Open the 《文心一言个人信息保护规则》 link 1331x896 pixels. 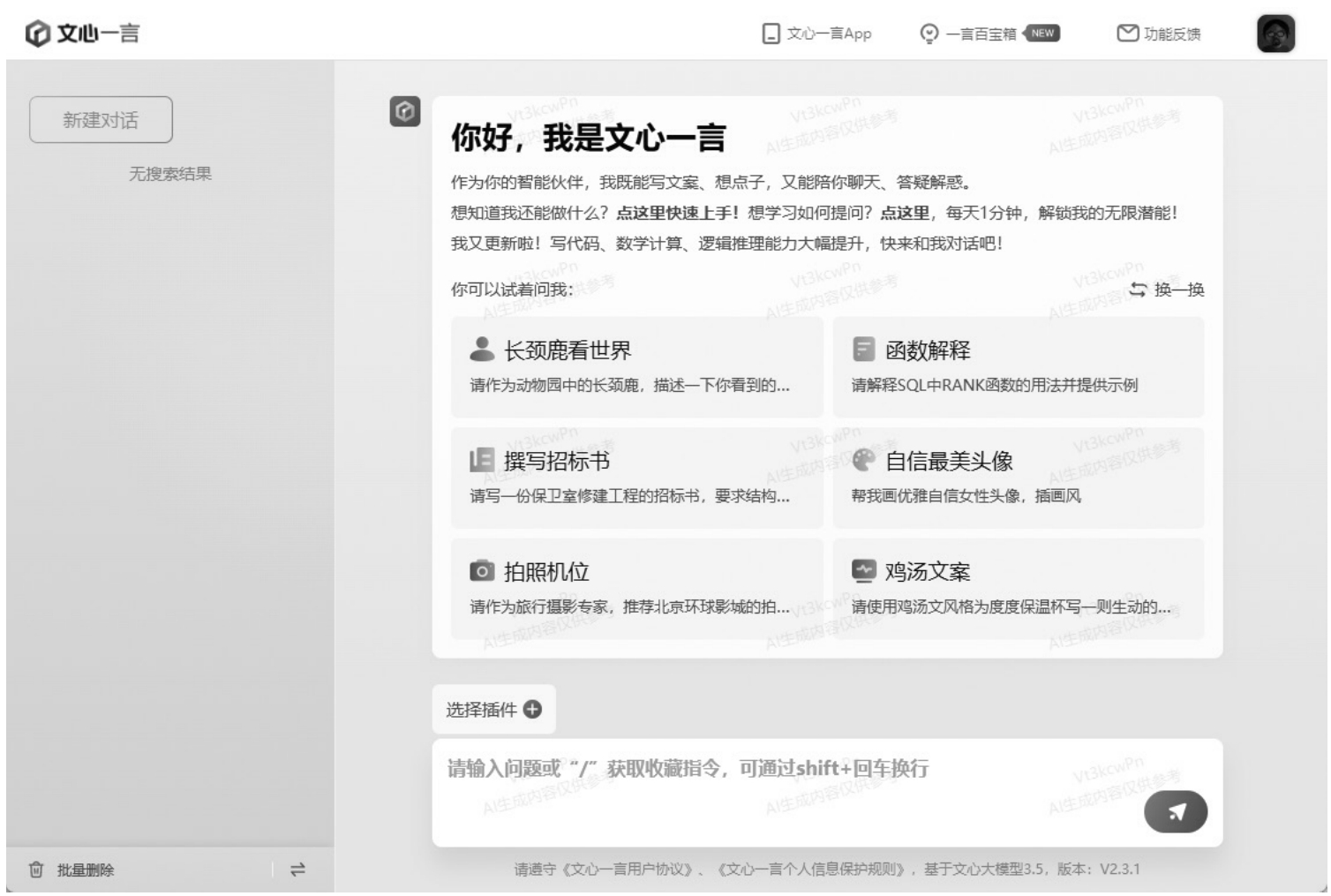click(x=812, y=870)
